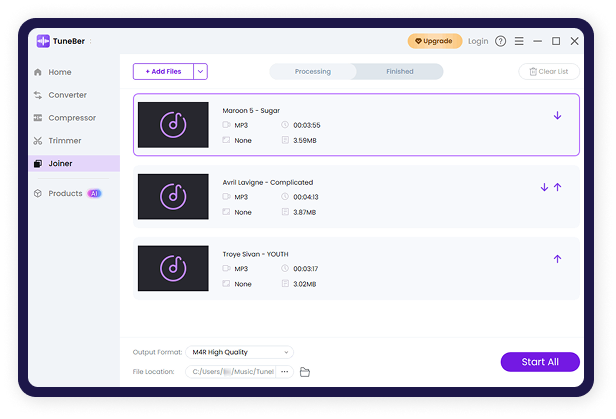Click the TuneBer logo icon
The height and width of the screenshot is (419, 616).
click(x=43, y=41)
